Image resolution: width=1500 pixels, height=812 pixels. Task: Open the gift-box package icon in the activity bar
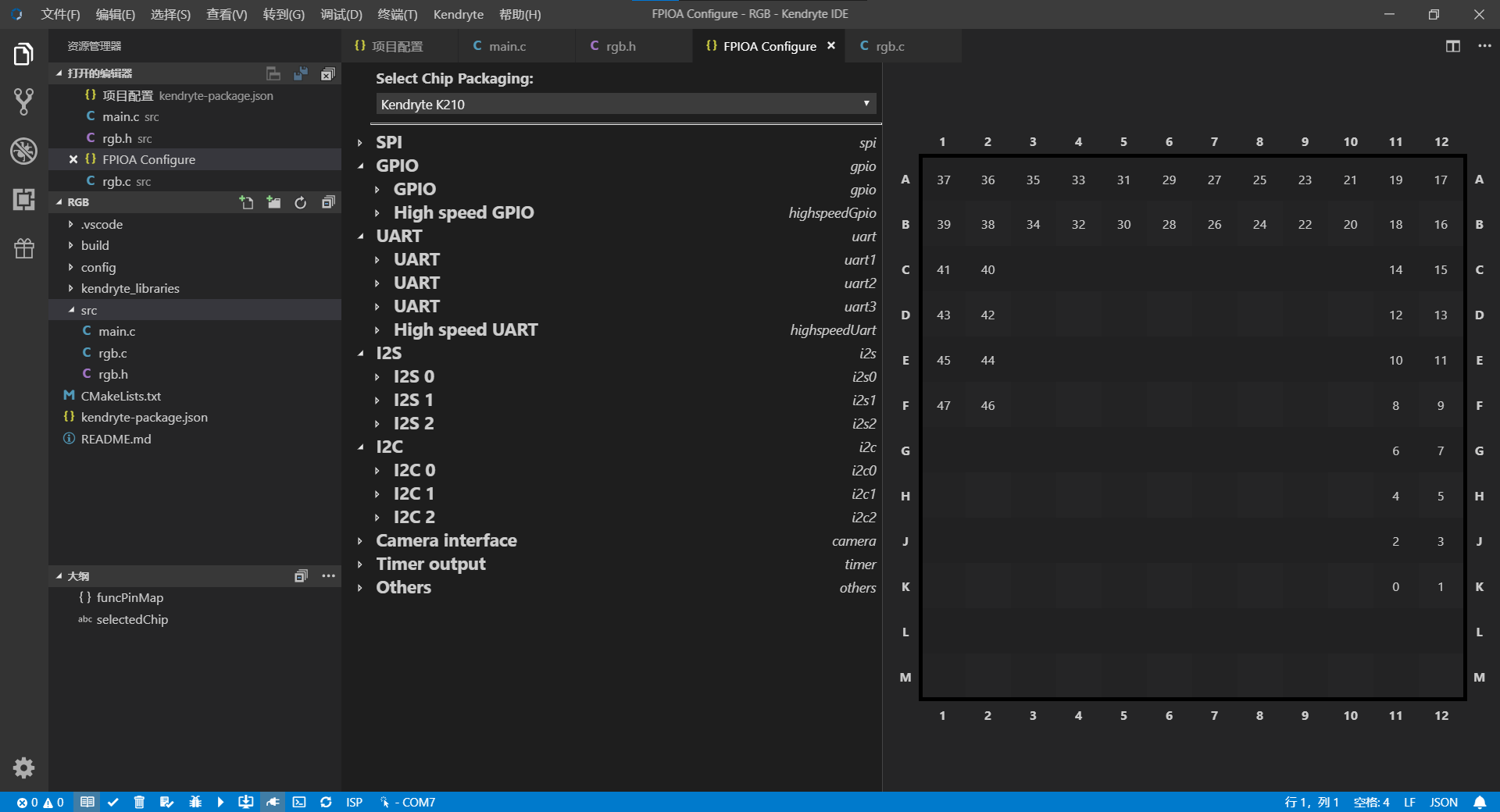23,248
